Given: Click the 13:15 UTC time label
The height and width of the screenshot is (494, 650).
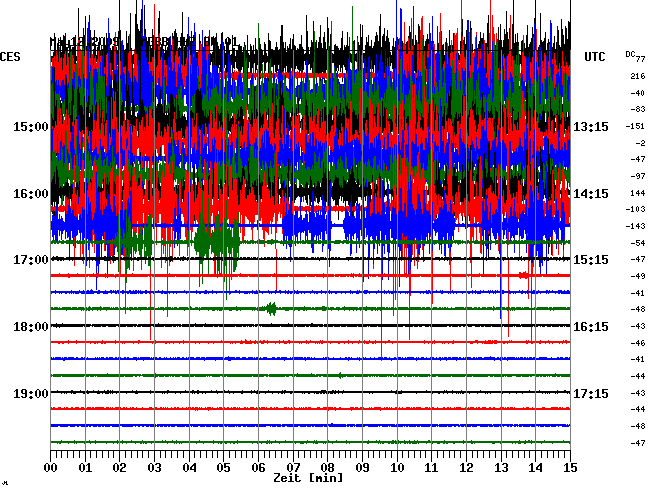Looking at the screenshot, I should tap(591, 127).
